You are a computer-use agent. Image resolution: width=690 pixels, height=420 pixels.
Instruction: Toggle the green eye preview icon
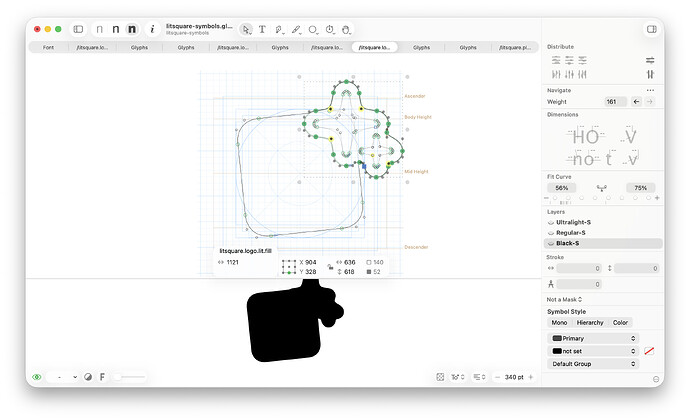[x=37, y=377]
